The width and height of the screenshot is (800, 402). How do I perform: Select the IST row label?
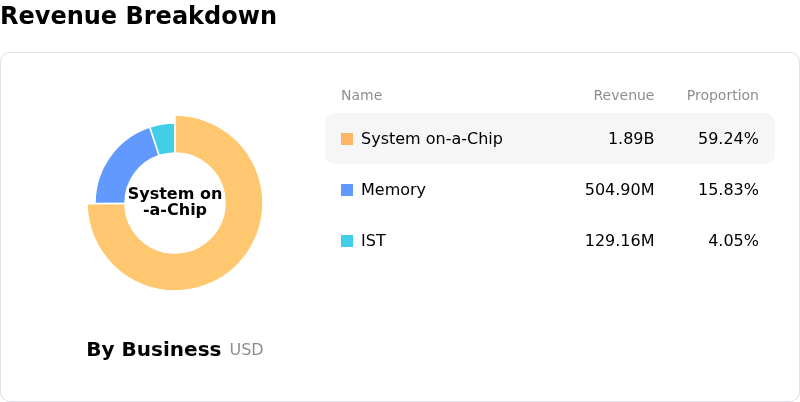pos(373,241)
